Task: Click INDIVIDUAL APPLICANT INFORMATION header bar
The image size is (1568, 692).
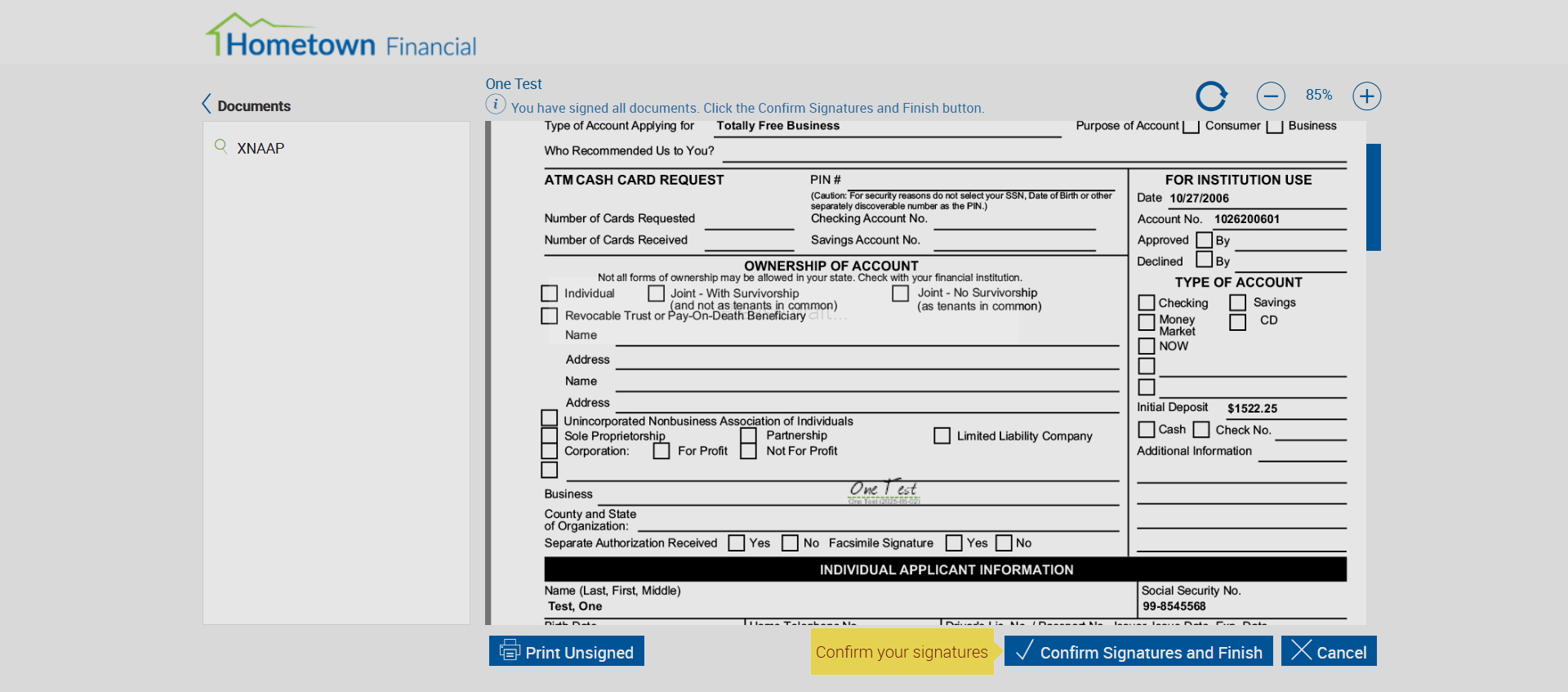Action: point(946,569)
